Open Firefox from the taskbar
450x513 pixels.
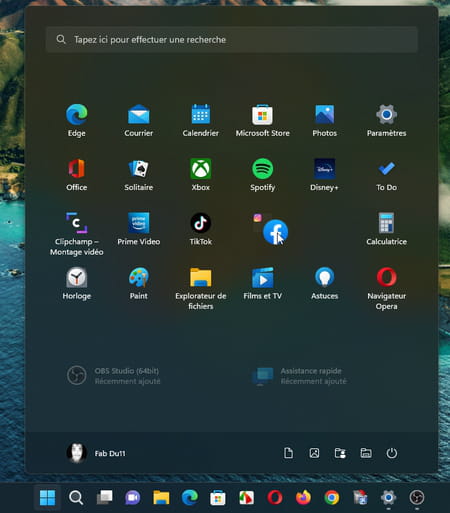[x=303, y=498]
